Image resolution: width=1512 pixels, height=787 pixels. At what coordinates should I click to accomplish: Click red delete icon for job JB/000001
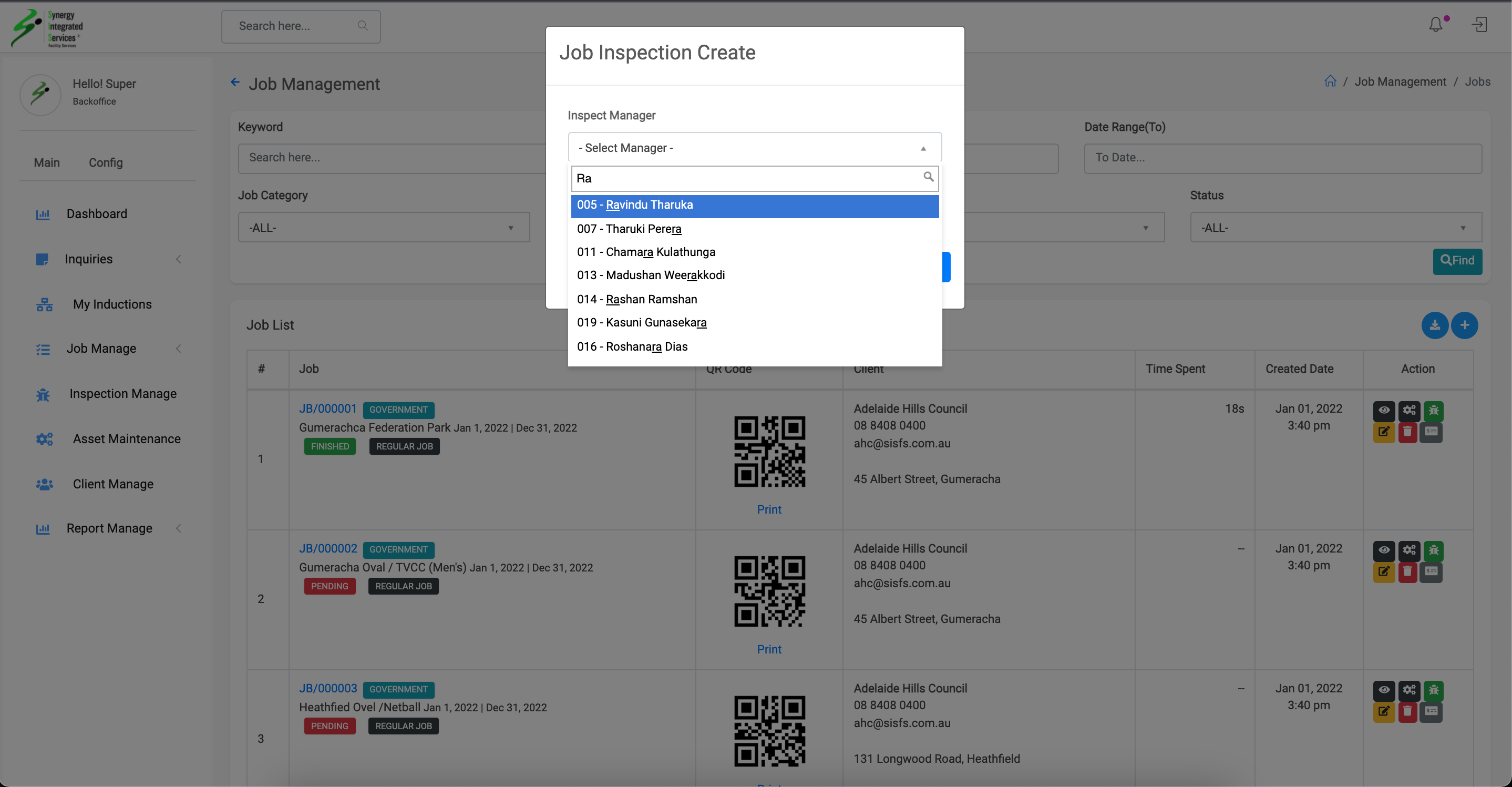(x=1407, y=432)
